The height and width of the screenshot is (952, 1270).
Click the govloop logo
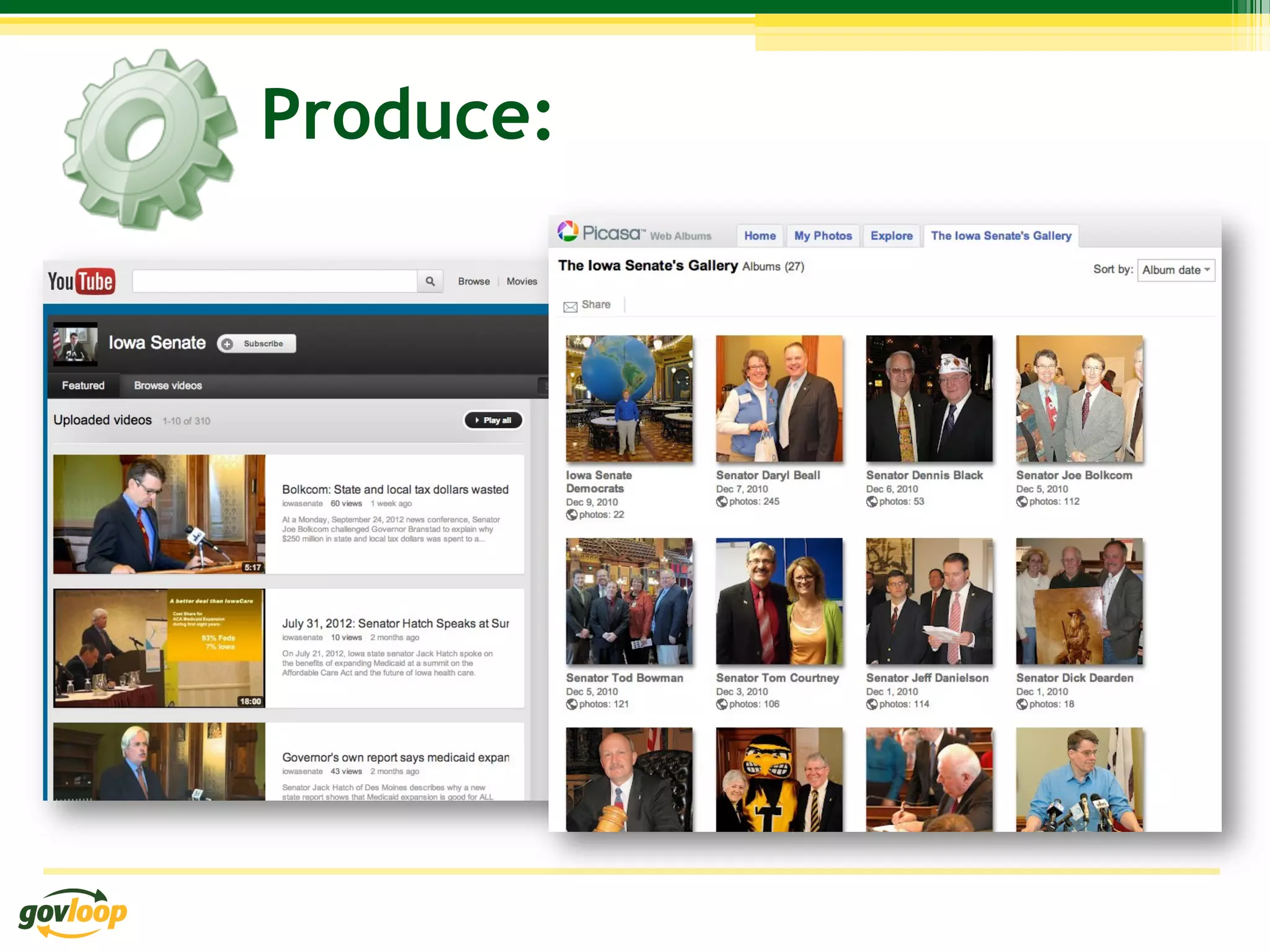[x=73, y=912]
